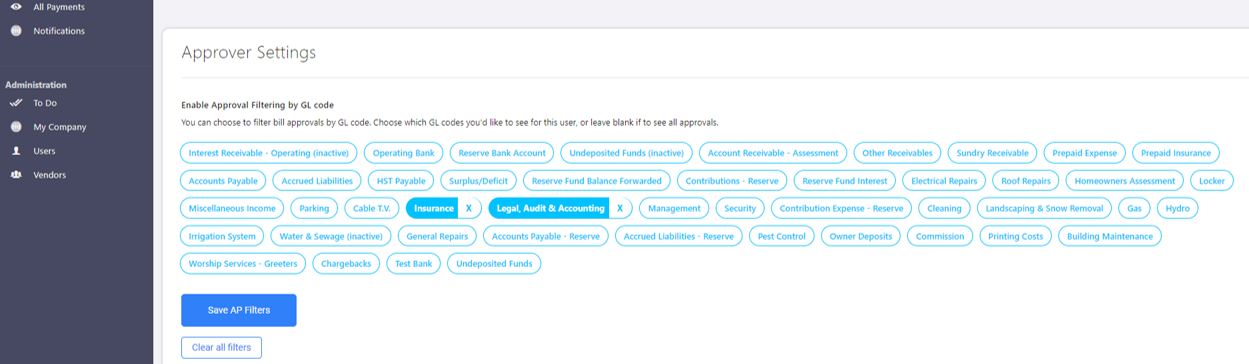The image size is (1249, 364).
Task: Enable Undeposited Funds (inactive) filter
Action: (626, 153)
